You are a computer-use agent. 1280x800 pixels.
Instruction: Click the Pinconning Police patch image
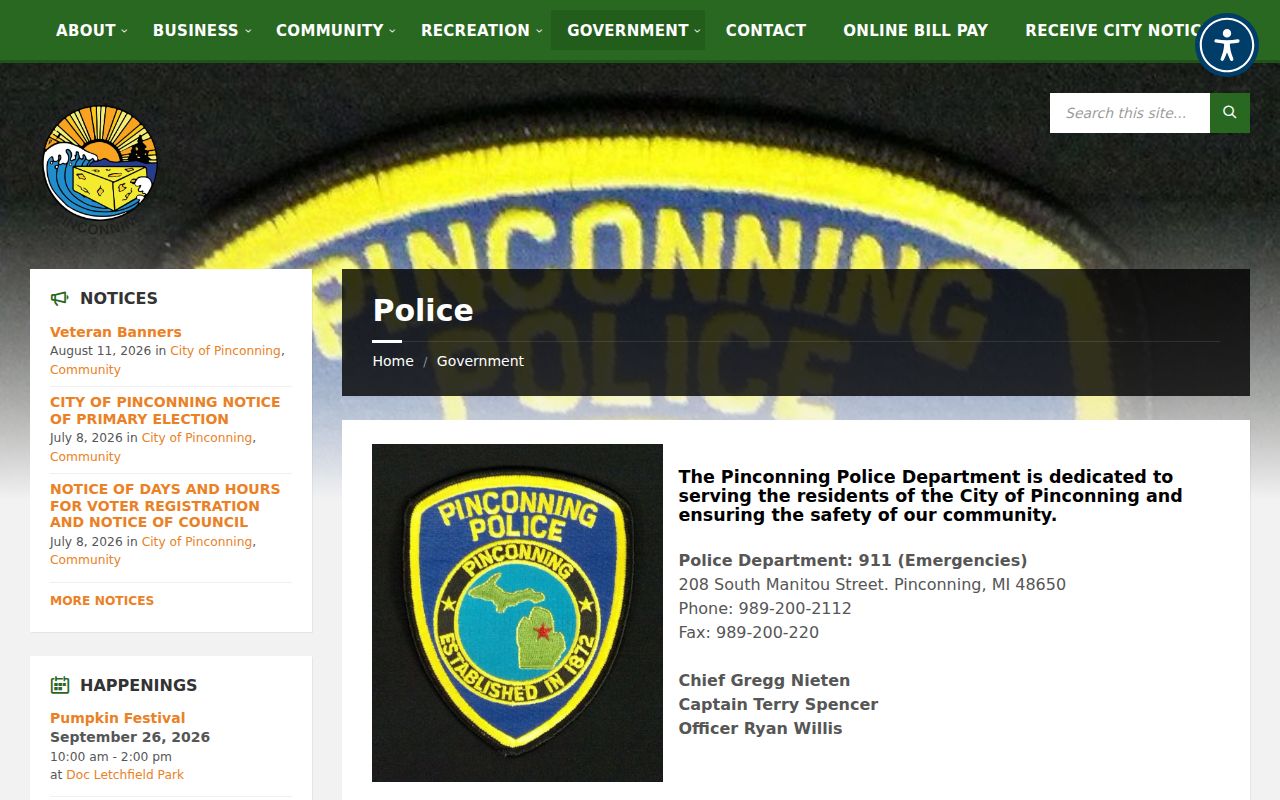517,613
